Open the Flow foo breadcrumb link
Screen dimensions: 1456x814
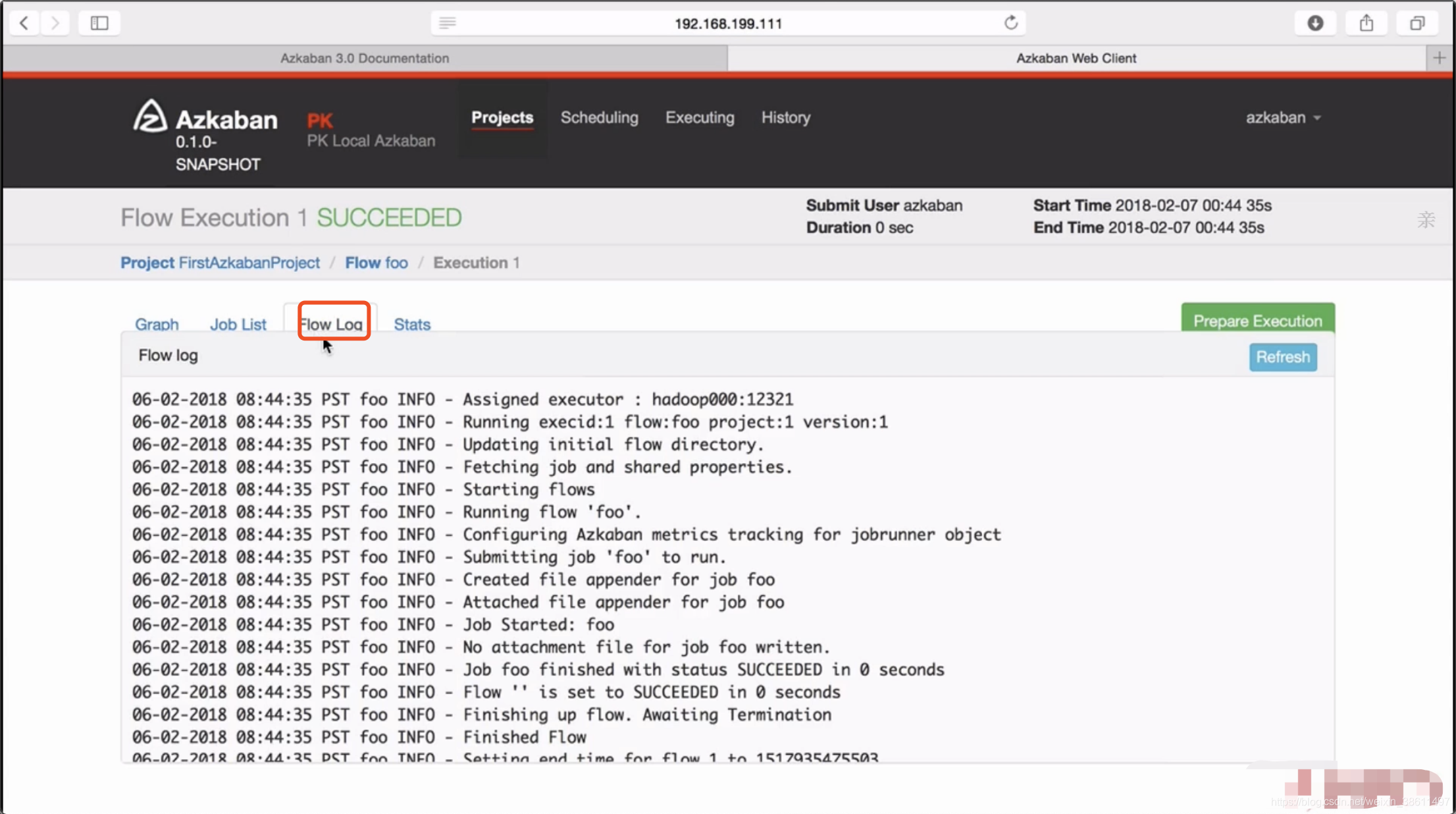[377, 262]
